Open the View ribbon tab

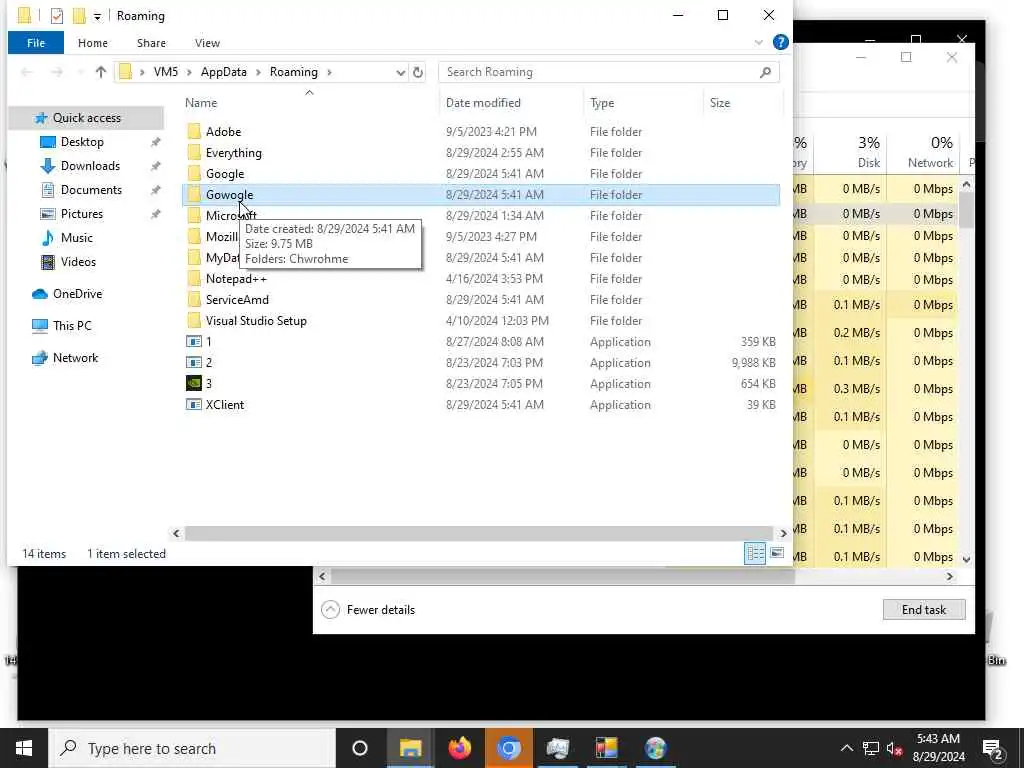coord(207,42)
